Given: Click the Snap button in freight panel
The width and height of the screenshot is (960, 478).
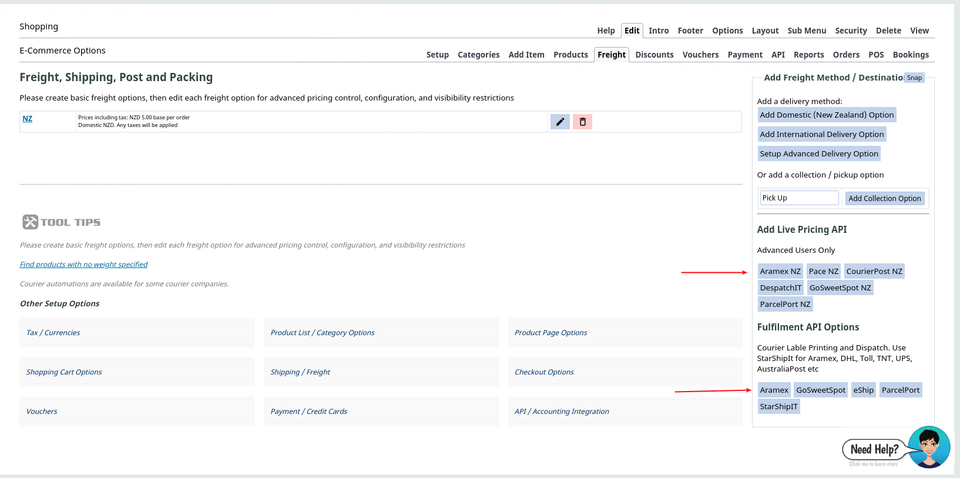Looking at the screenshot, I should pyautogui.click(x=914, y=78).
